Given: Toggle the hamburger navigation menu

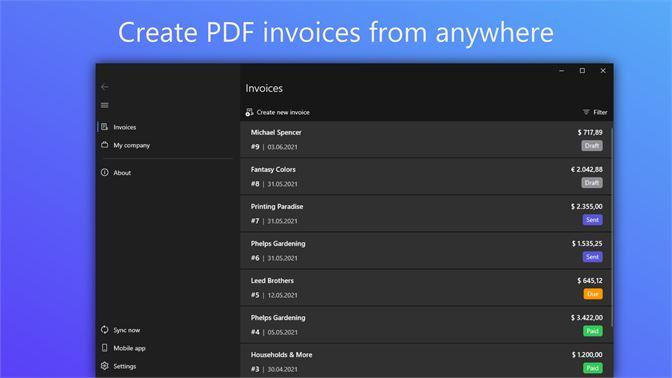Looking at the screenshot, I should (x=105, y=105).
